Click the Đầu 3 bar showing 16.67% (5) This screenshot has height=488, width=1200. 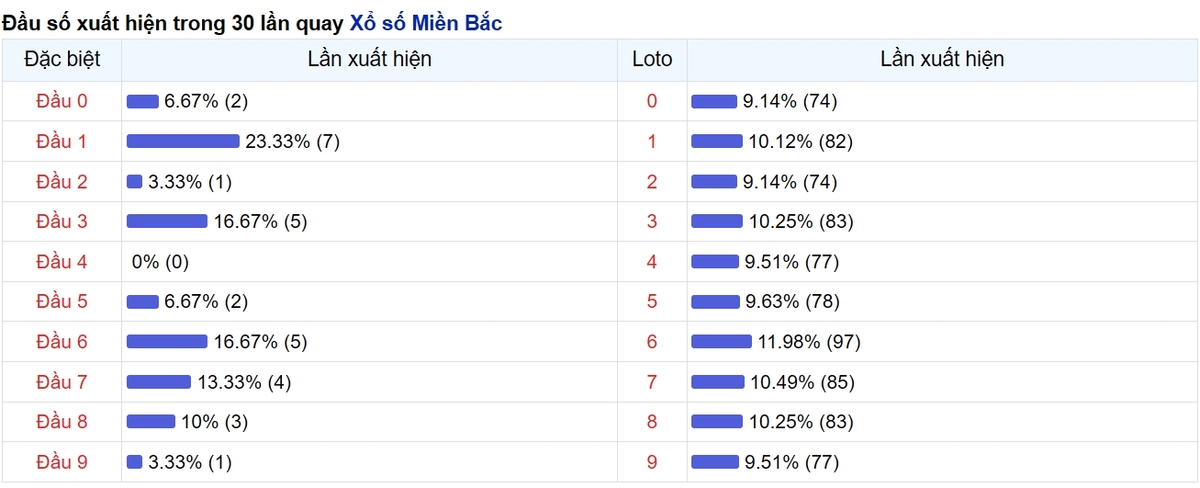click(x=167, y=222)
